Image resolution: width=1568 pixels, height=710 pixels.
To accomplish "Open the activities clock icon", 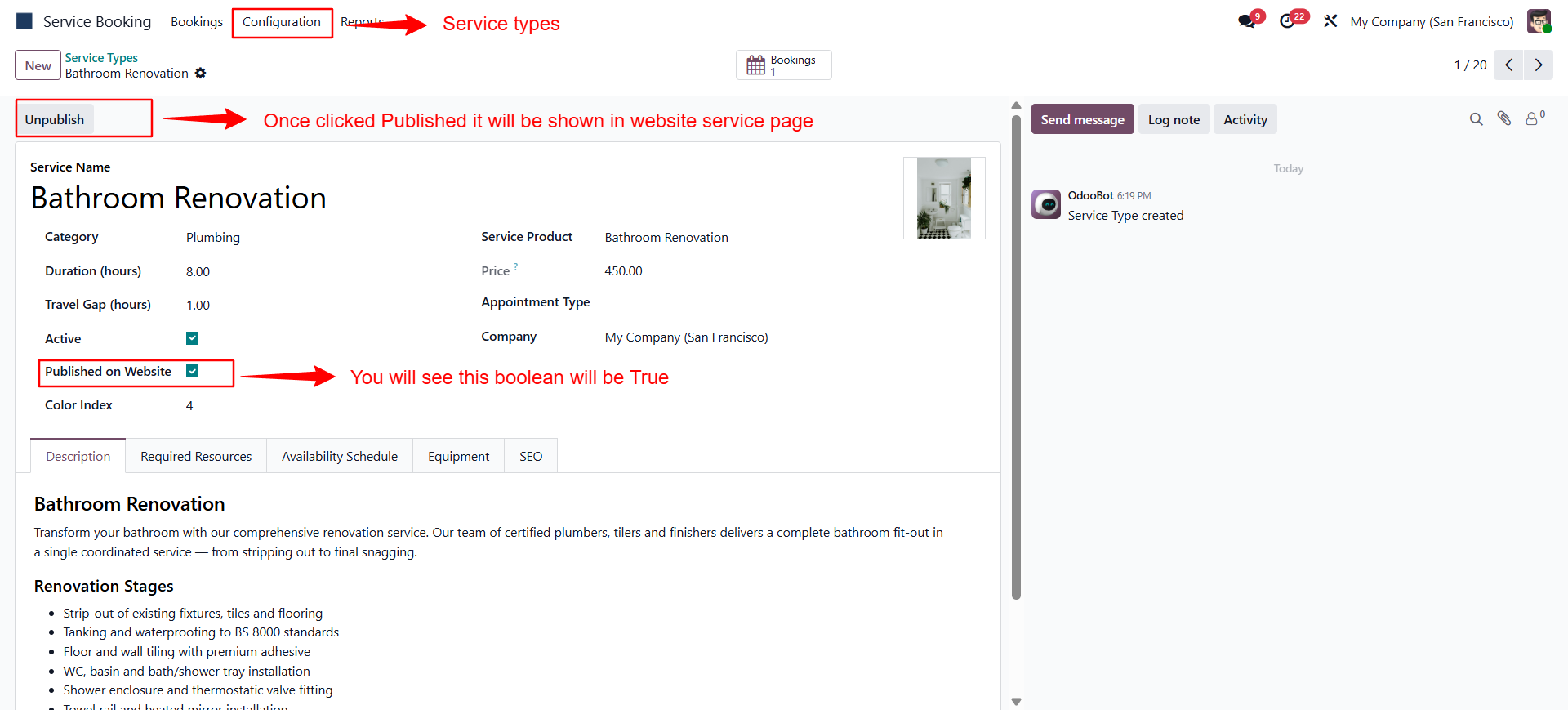I will point(1288,21).
